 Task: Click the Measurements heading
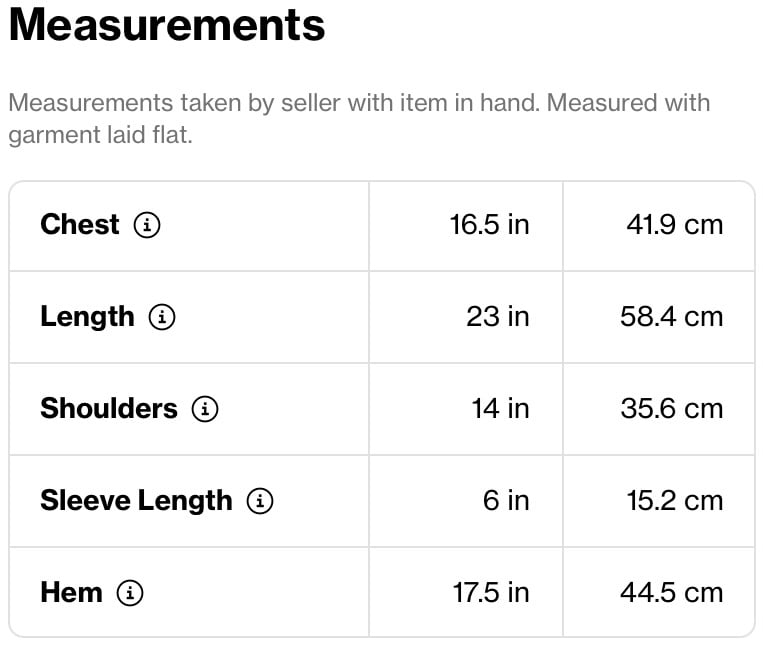coord(167,25)
